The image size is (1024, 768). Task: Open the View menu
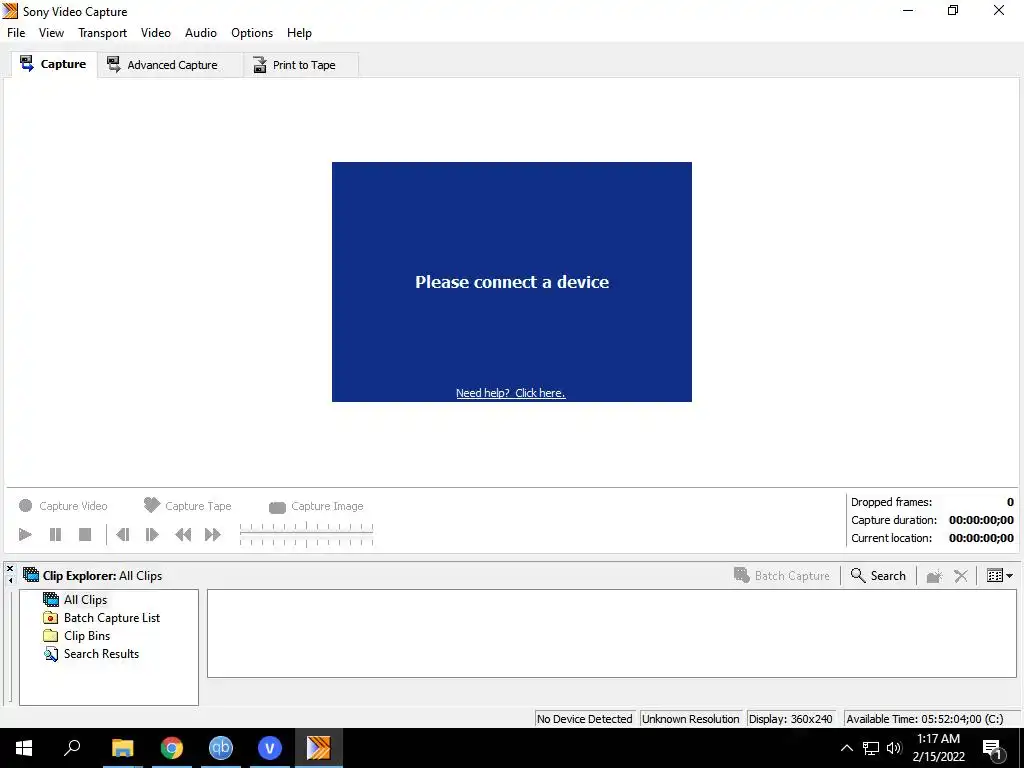pyautogui.click(x=51, y=33)
